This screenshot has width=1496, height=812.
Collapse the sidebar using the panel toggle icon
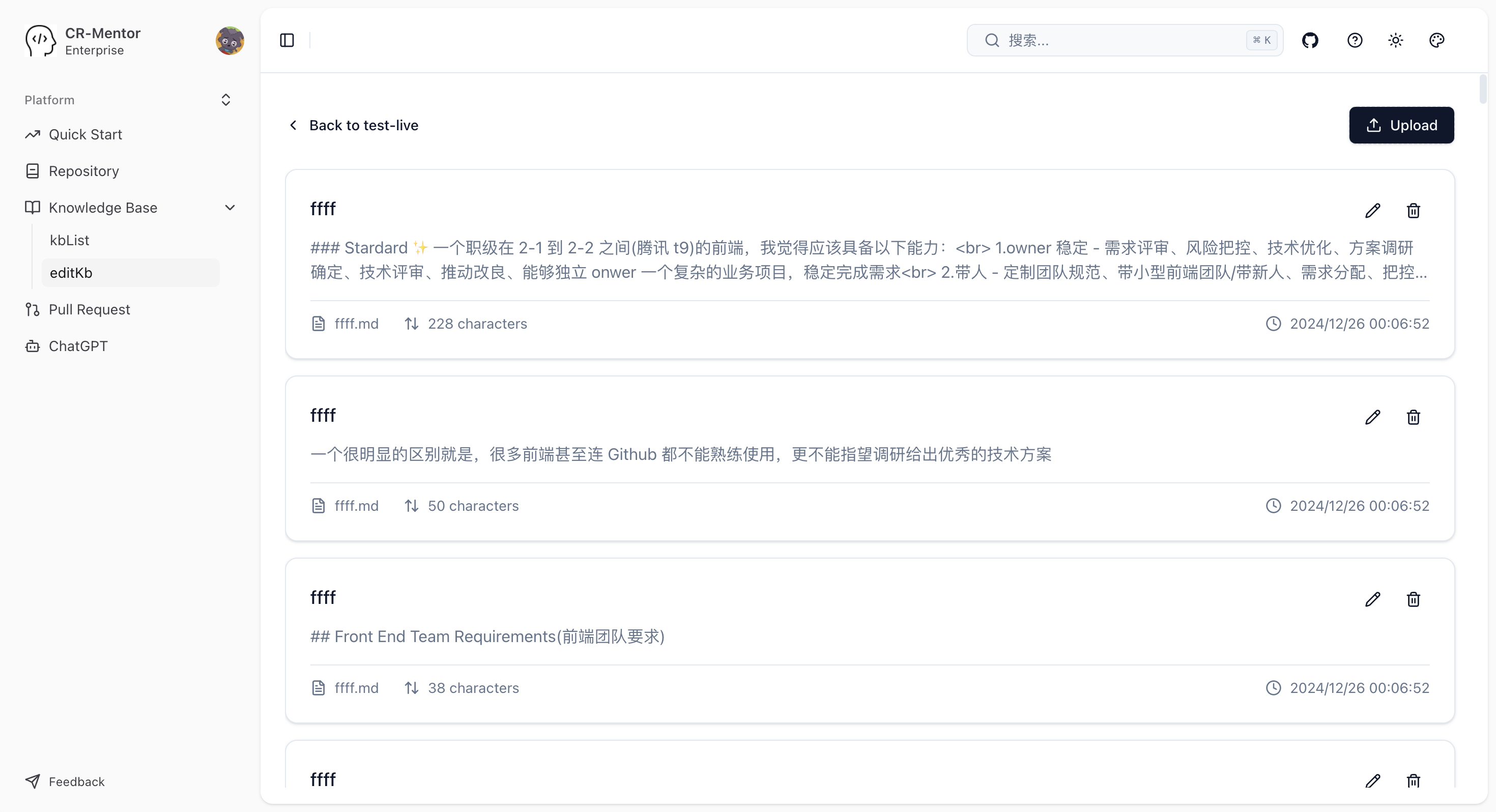point(286,40)
